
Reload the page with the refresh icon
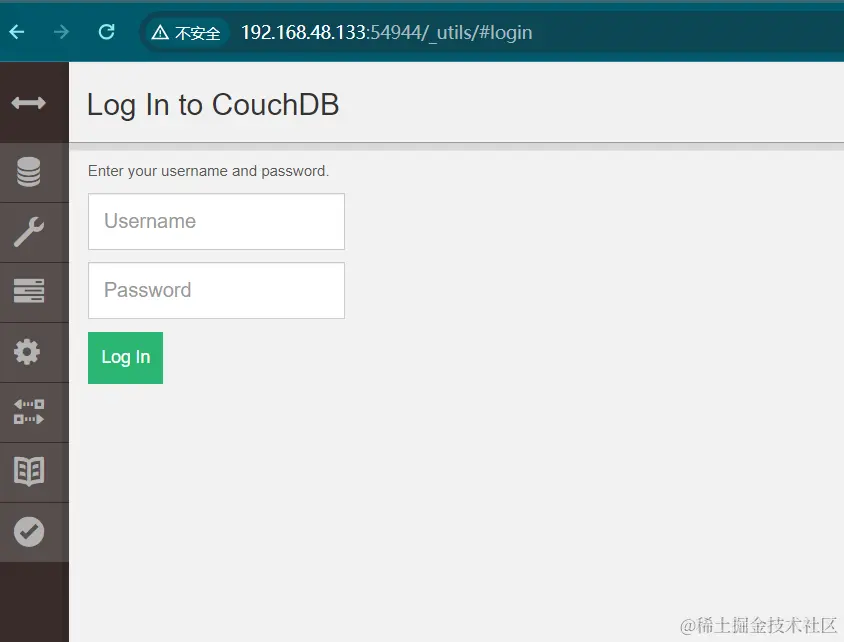point(107,32)
